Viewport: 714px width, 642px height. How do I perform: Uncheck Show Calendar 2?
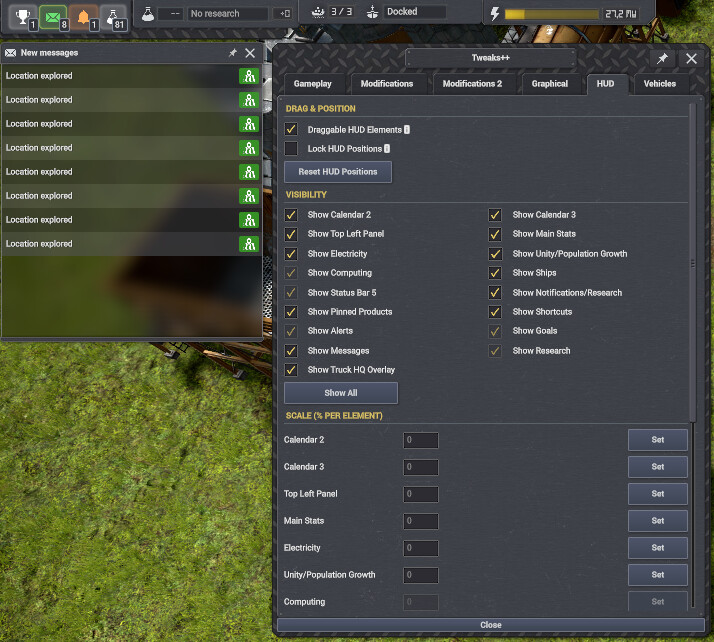pos(291,214)
